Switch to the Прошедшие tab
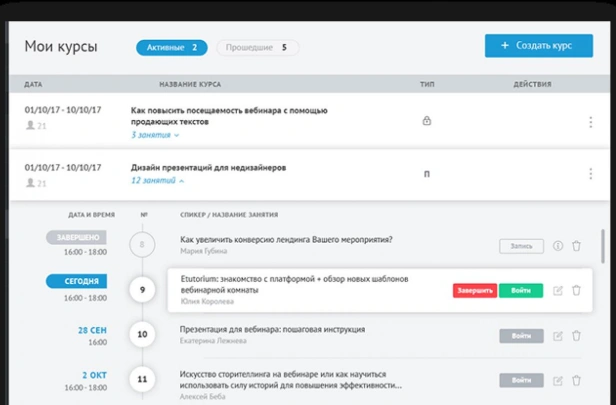The image size is (616, 405). pos(258,48)
